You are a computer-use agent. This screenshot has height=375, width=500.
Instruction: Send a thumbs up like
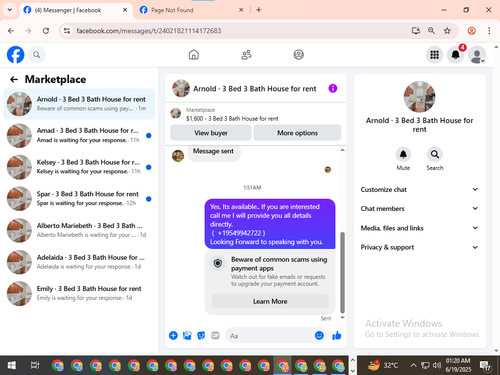(337, 335)
